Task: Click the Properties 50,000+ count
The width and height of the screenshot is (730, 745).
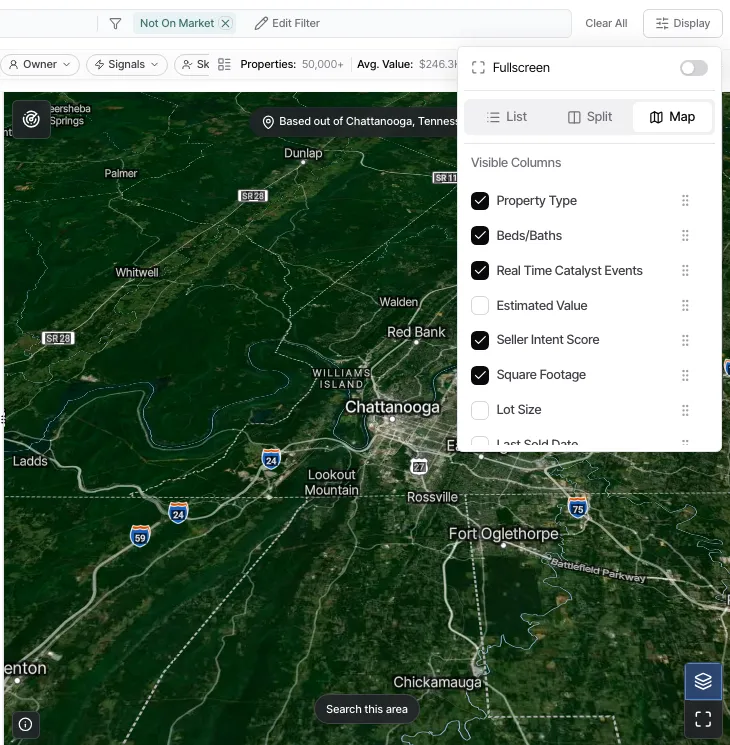Action: [x=292, y=64]
